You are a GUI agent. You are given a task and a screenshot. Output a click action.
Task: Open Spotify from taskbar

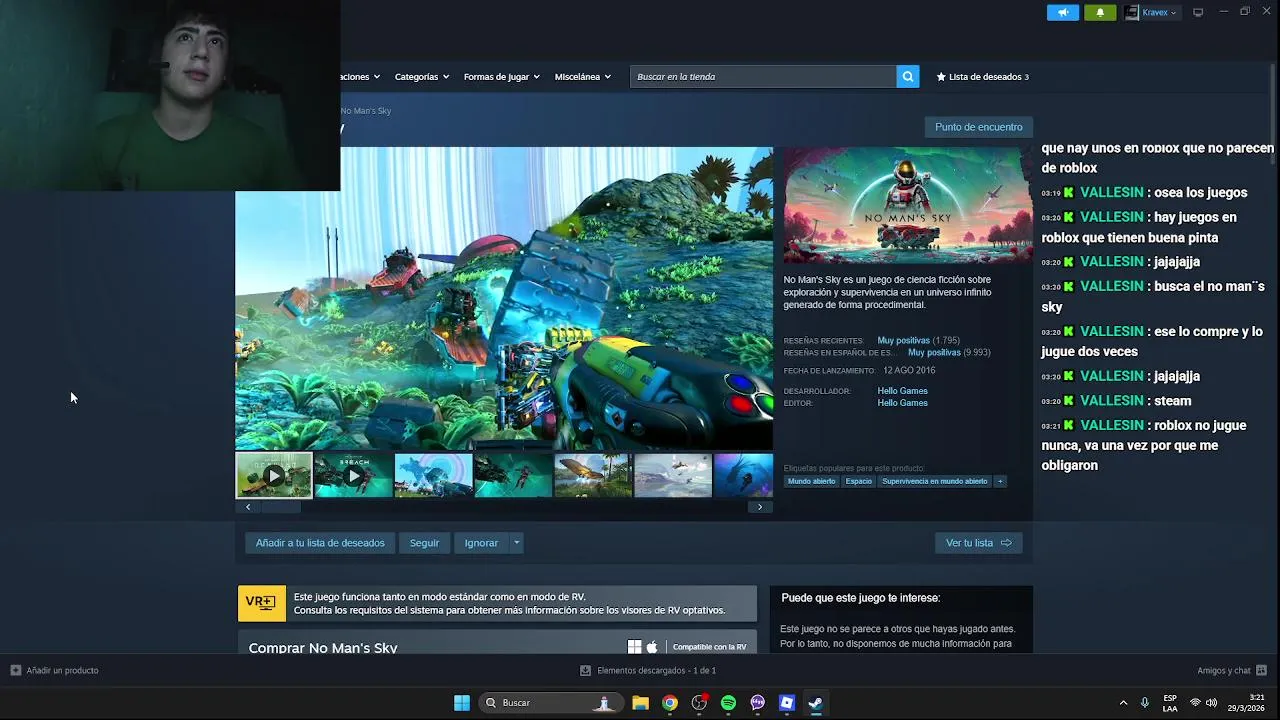(728, 703)
